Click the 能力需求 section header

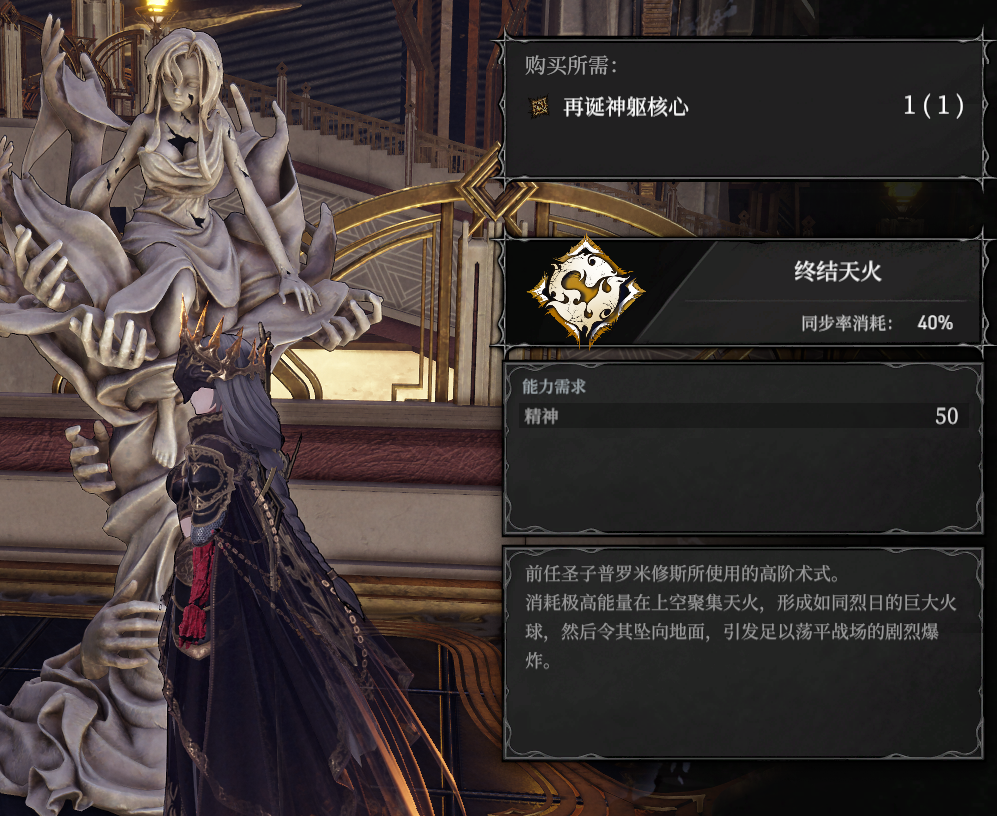click(554, 385)
